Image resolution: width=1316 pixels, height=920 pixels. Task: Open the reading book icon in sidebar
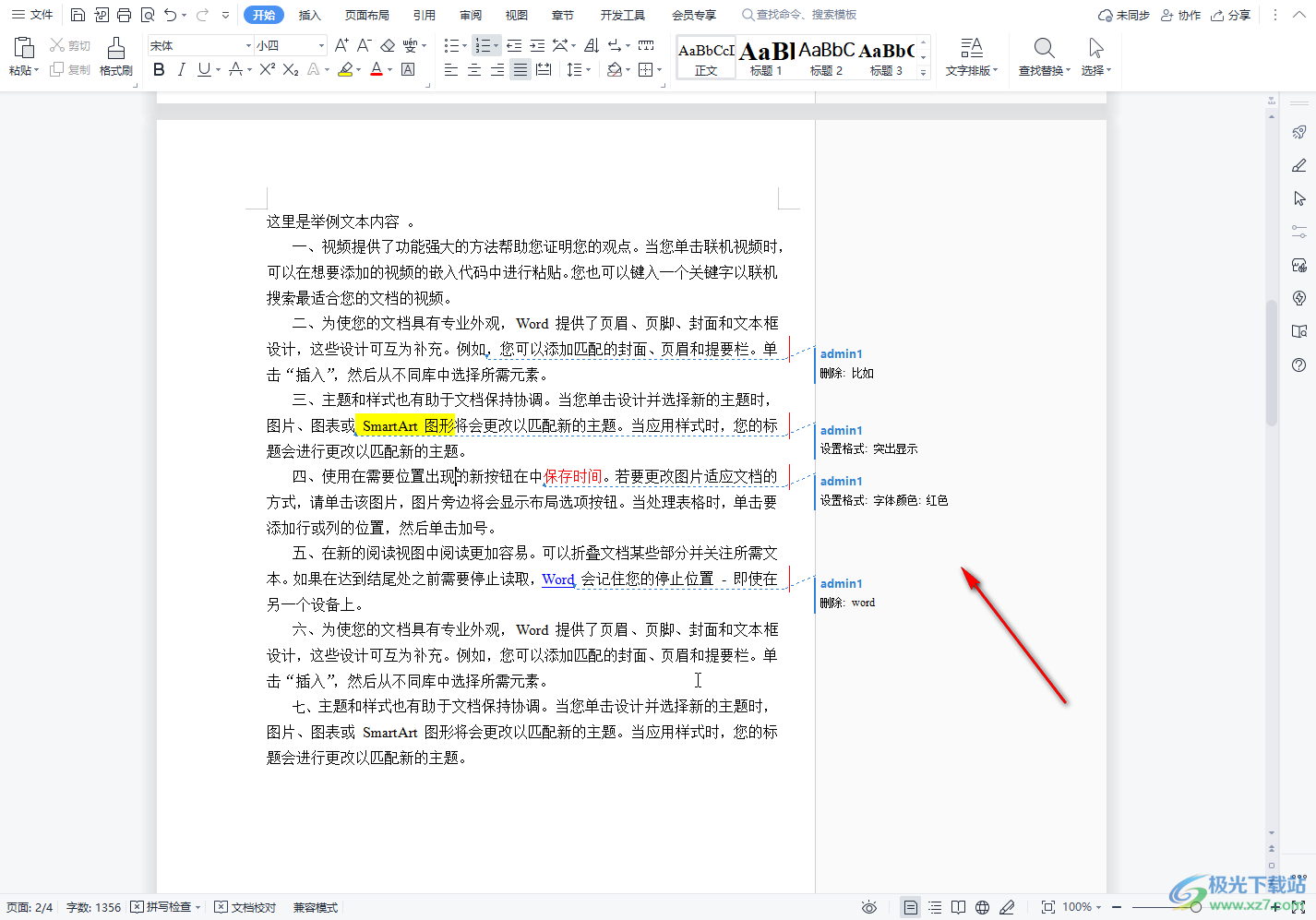coord(1299,331)
